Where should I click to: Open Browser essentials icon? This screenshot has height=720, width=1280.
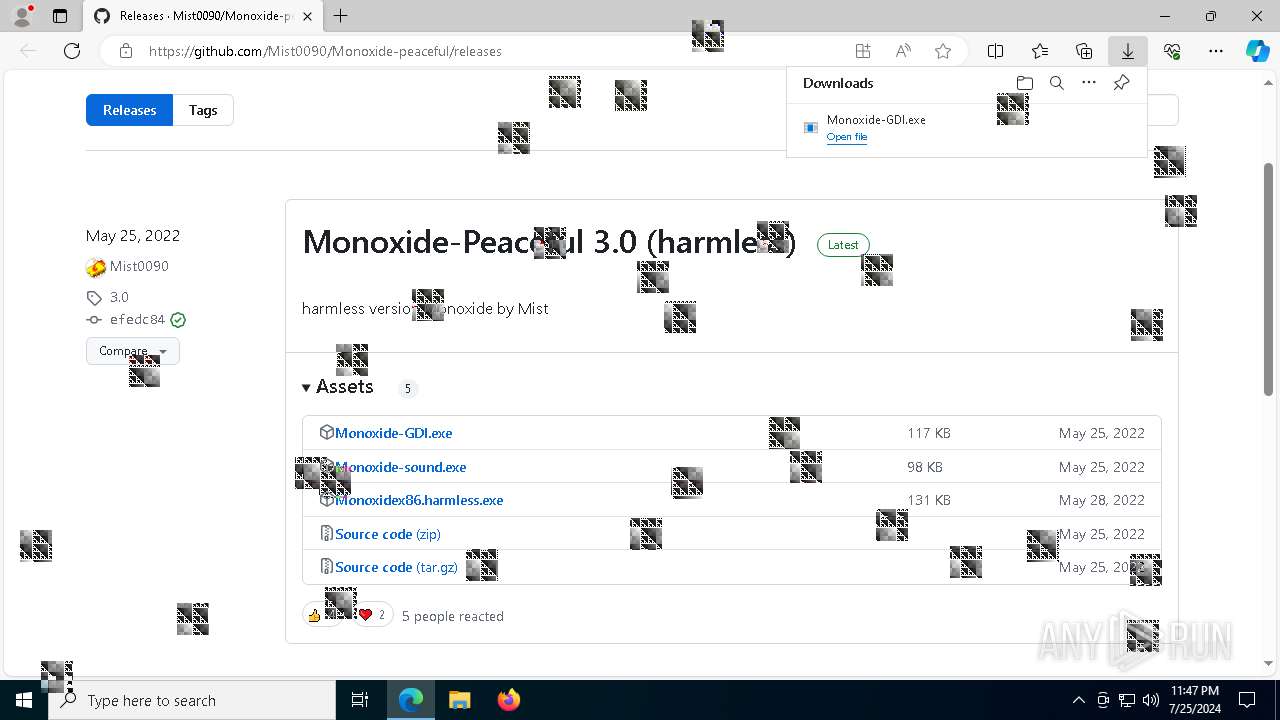pos(1172,51)
